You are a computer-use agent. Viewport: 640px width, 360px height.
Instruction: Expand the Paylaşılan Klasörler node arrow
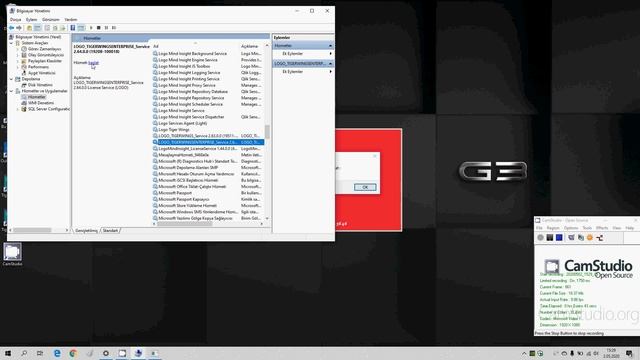pyautogui.click(x=18, y=61)
